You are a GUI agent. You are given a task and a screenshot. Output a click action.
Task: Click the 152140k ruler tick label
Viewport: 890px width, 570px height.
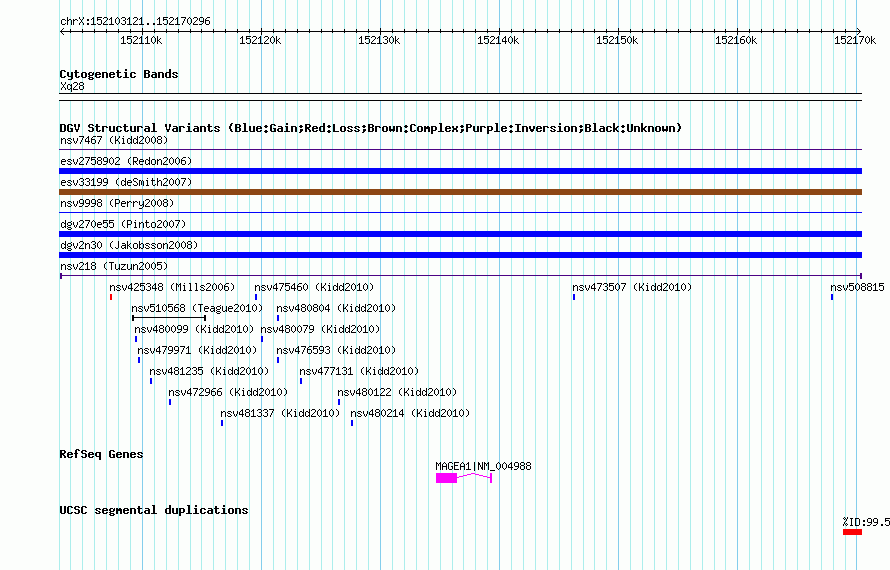[x=498, y=40]
